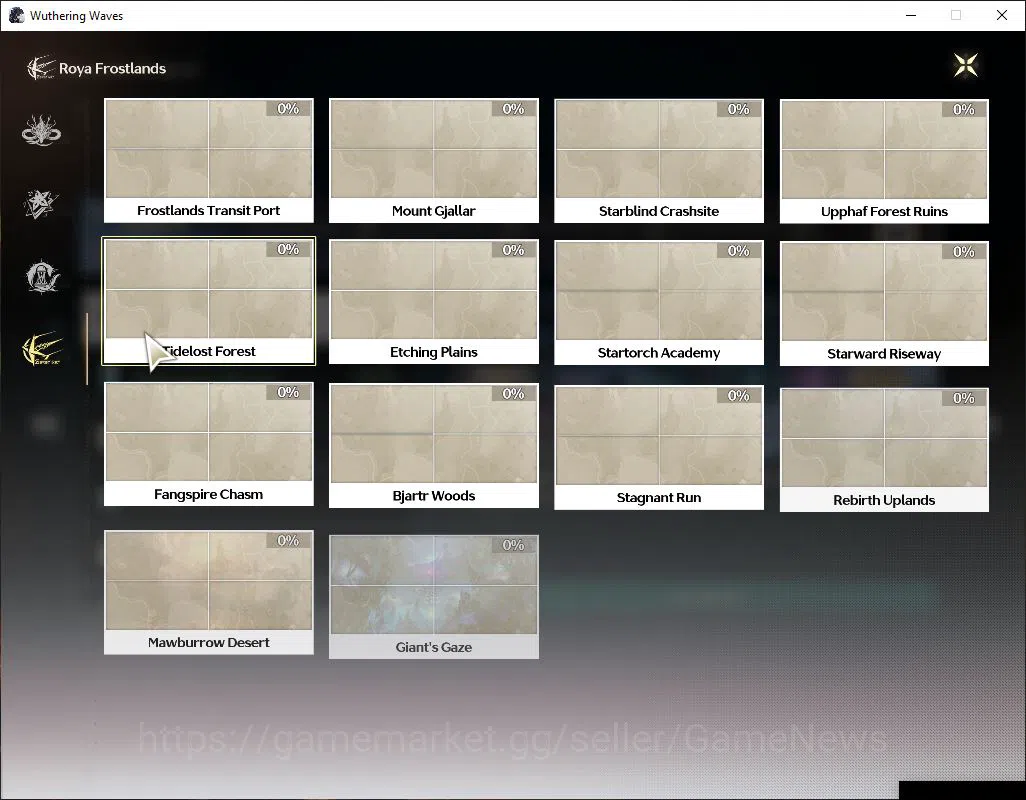Open Mount Gjallar map card
This screenshot has width=1026, height=800.
(x=434, y=160)
